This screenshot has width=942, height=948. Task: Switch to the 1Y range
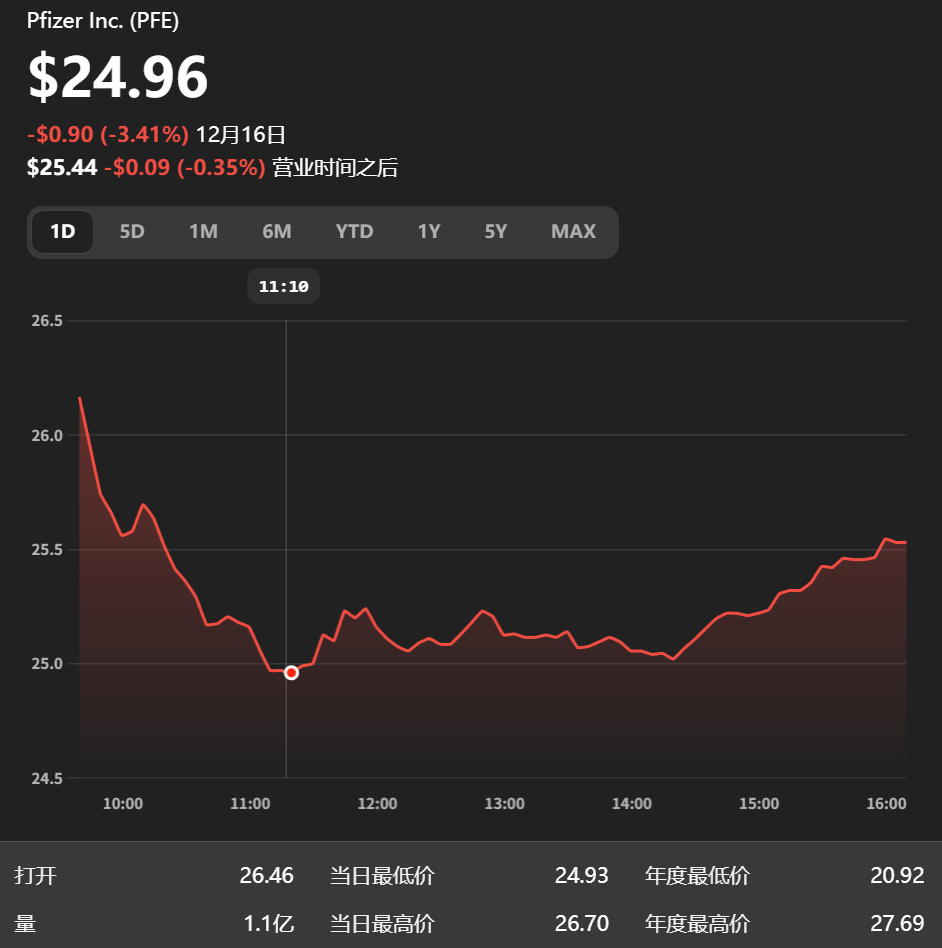429,231
